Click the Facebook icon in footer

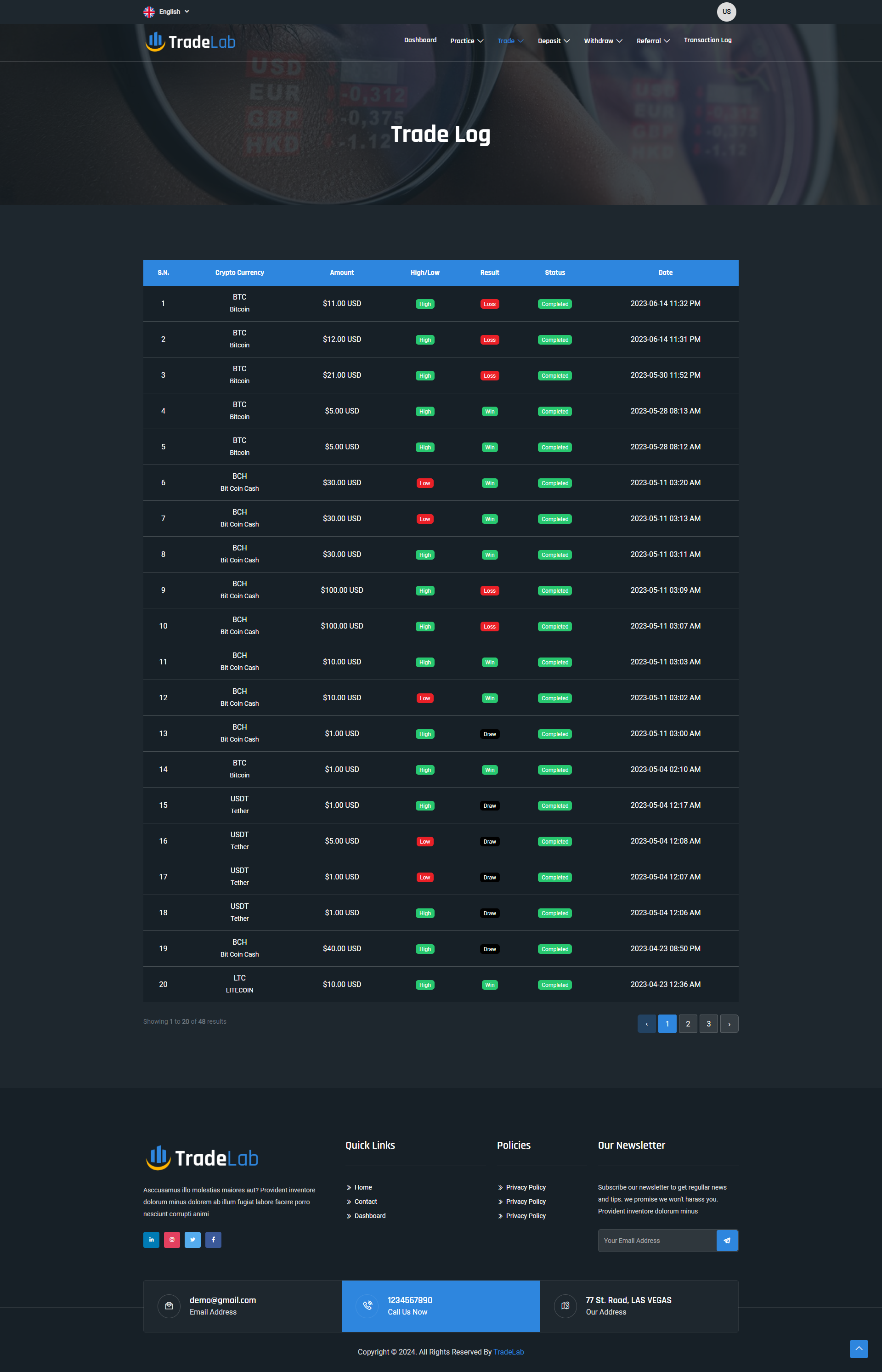point(213,1240)
